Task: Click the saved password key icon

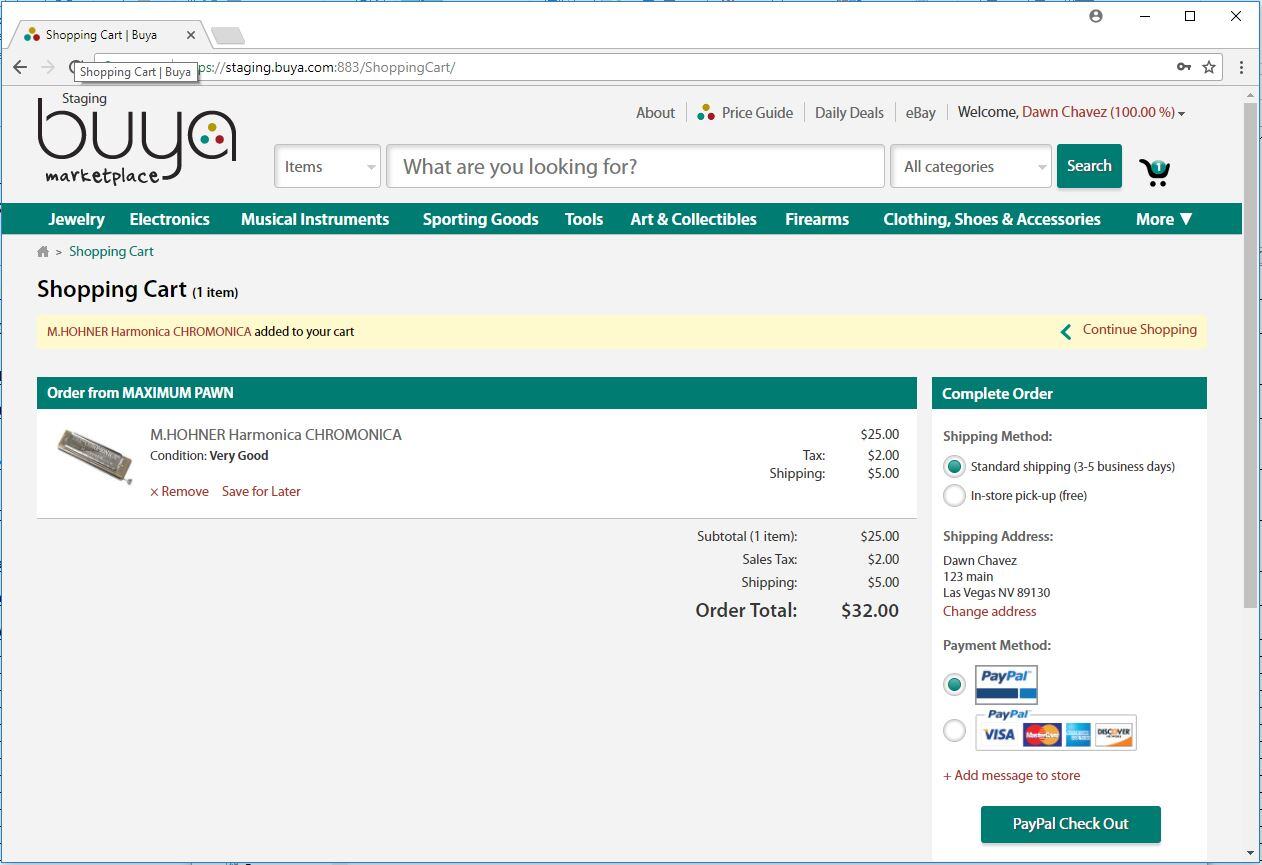Action: click(x=1183, y=67)
